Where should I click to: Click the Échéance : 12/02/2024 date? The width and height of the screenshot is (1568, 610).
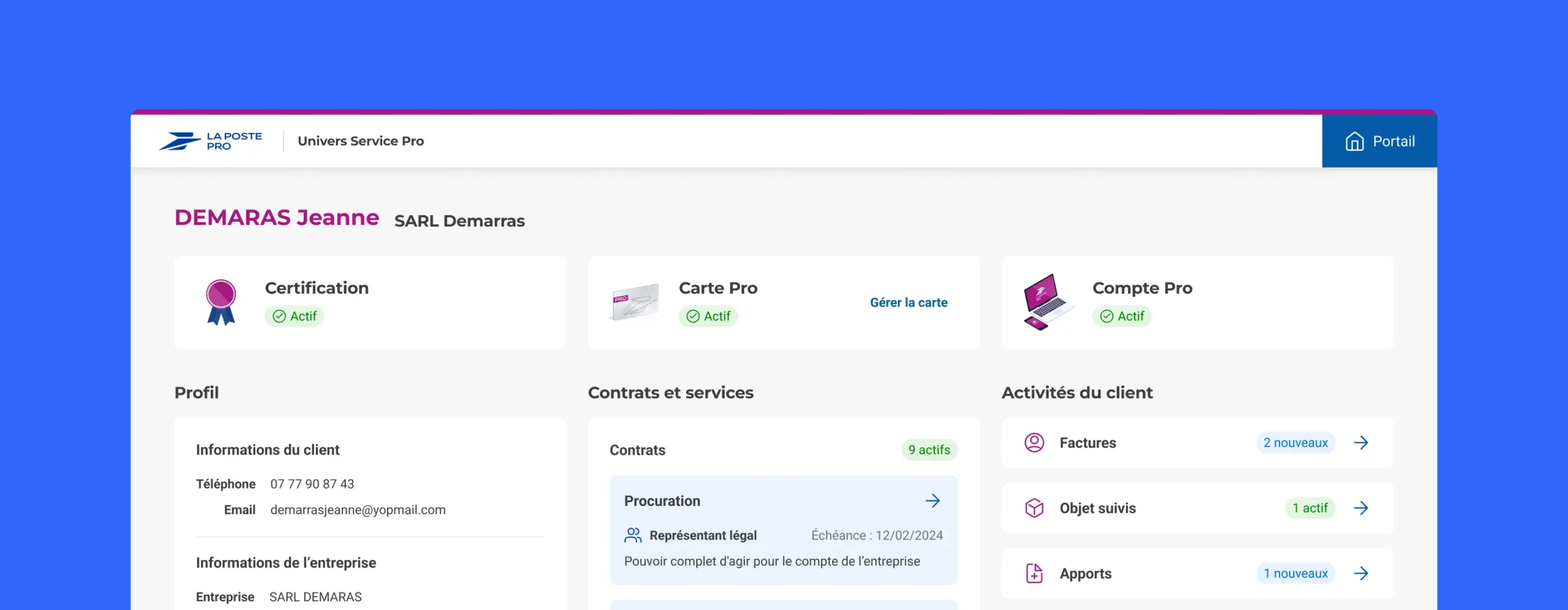877,535
